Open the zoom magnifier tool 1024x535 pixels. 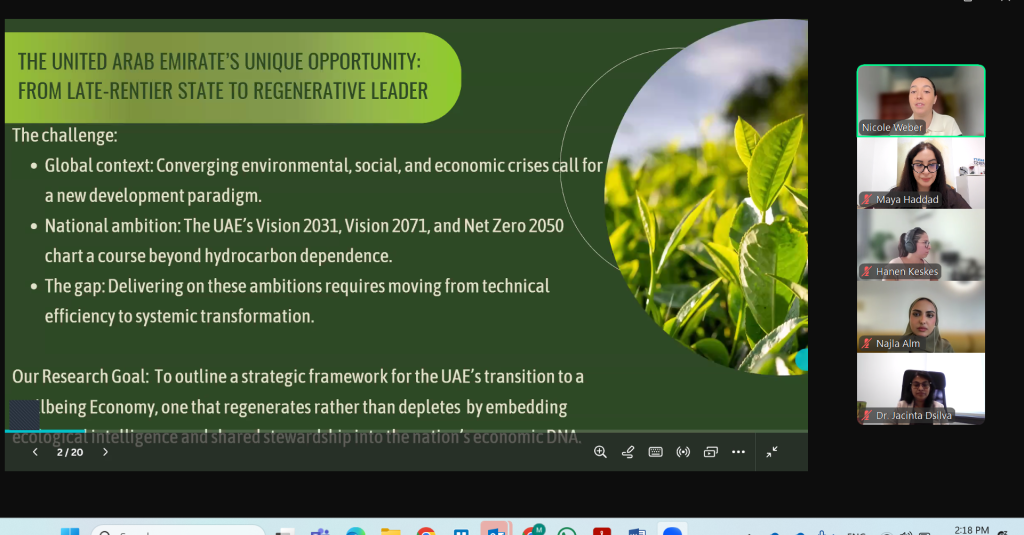click(600, 452)
